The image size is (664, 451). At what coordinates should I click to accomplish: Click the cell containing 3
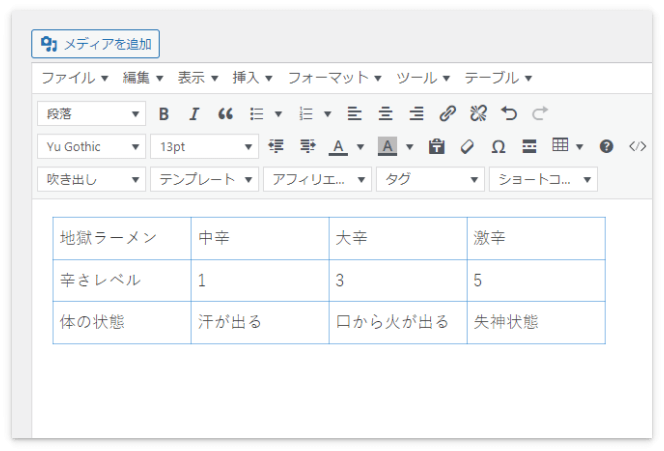[x=398, y=280]
